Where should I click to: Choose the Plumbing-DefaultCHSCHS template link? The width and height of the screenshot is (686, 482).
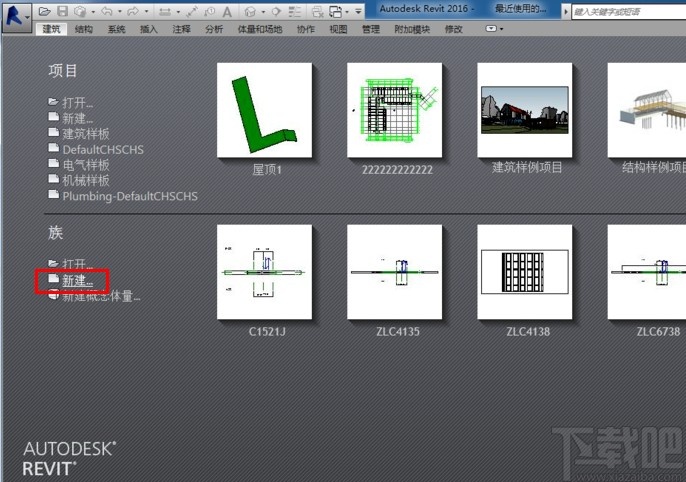point(130,196)
